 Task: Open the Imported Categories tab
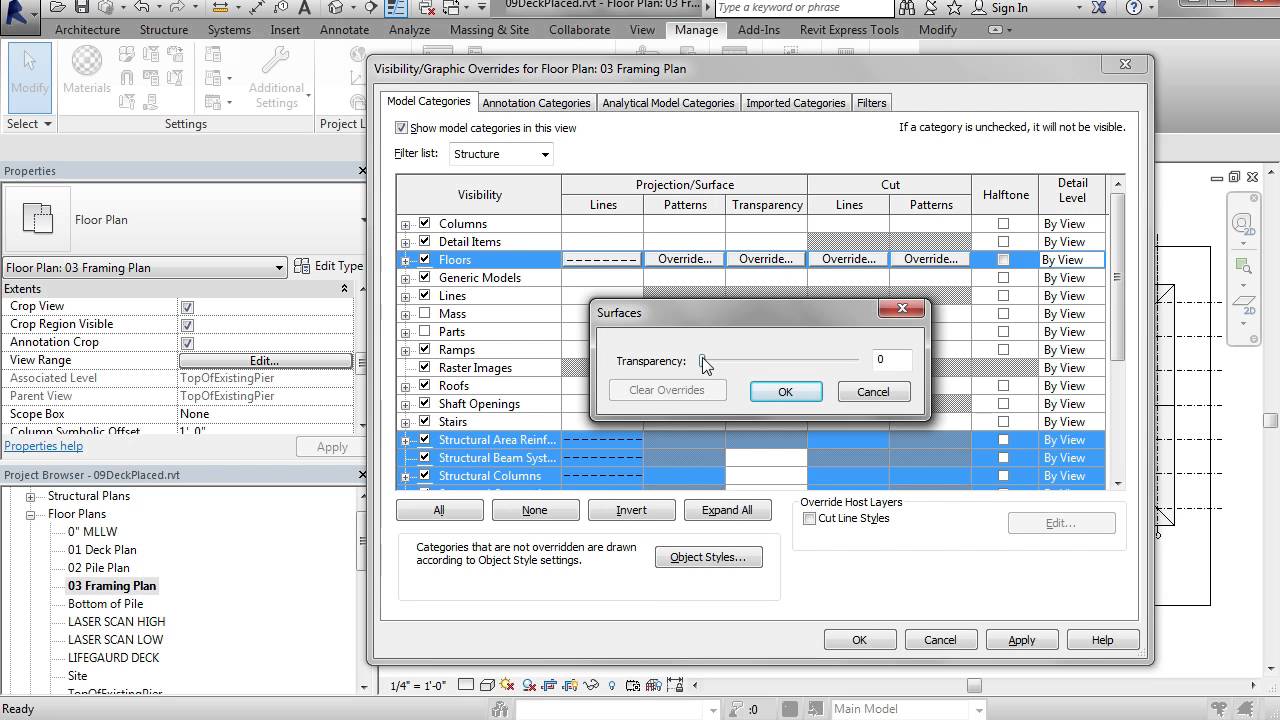(795, 103)
